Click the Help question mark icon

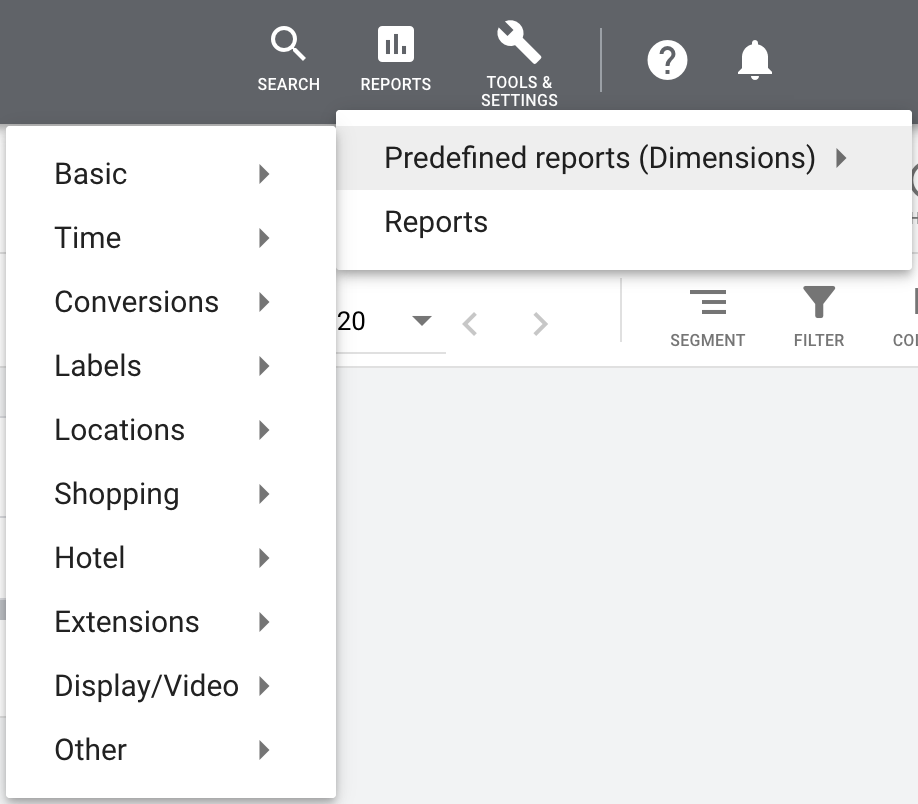667,61
